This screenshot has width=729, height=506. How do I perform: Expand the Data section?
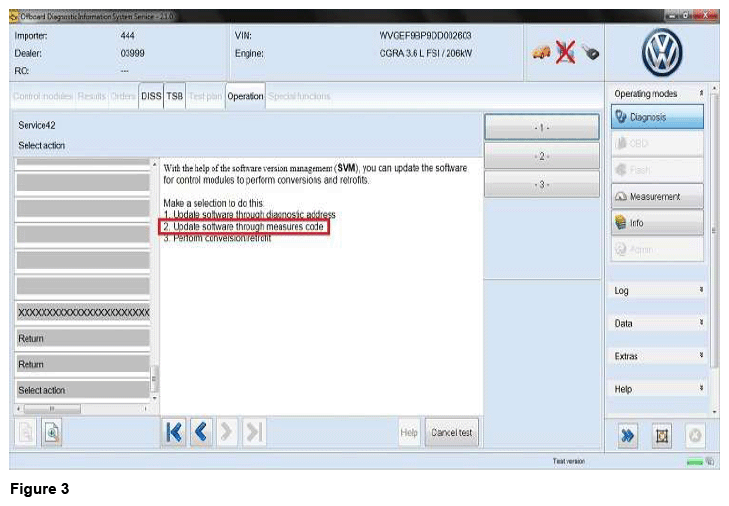[x=701, y=323]
